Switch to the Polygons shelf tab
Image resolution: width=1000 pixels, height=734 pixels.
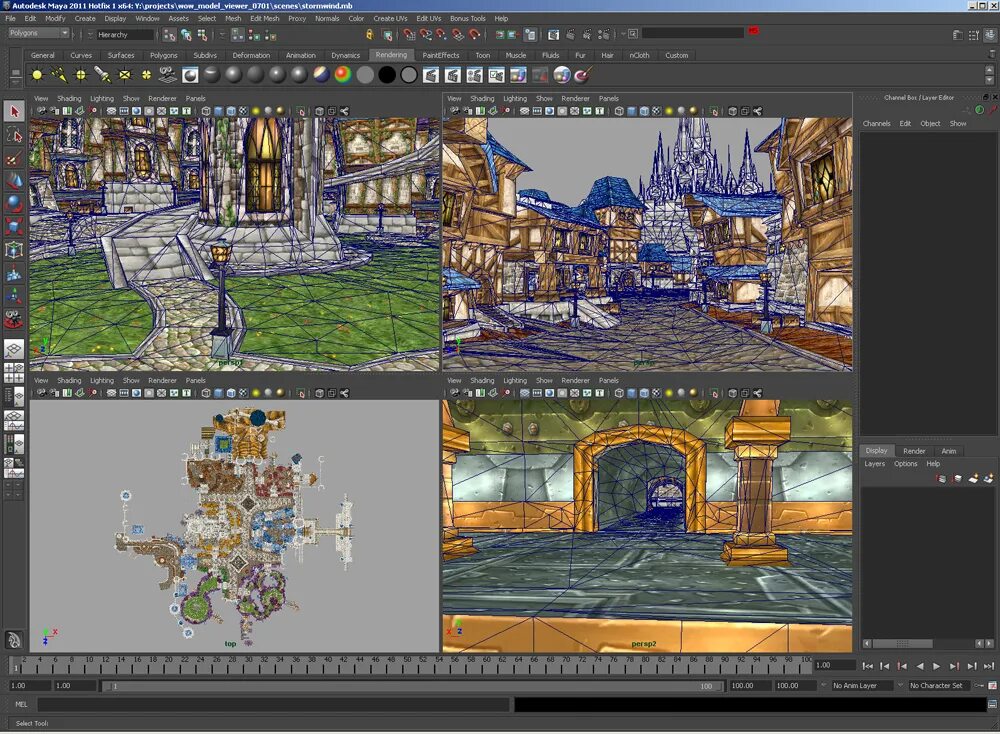point(164,55)
